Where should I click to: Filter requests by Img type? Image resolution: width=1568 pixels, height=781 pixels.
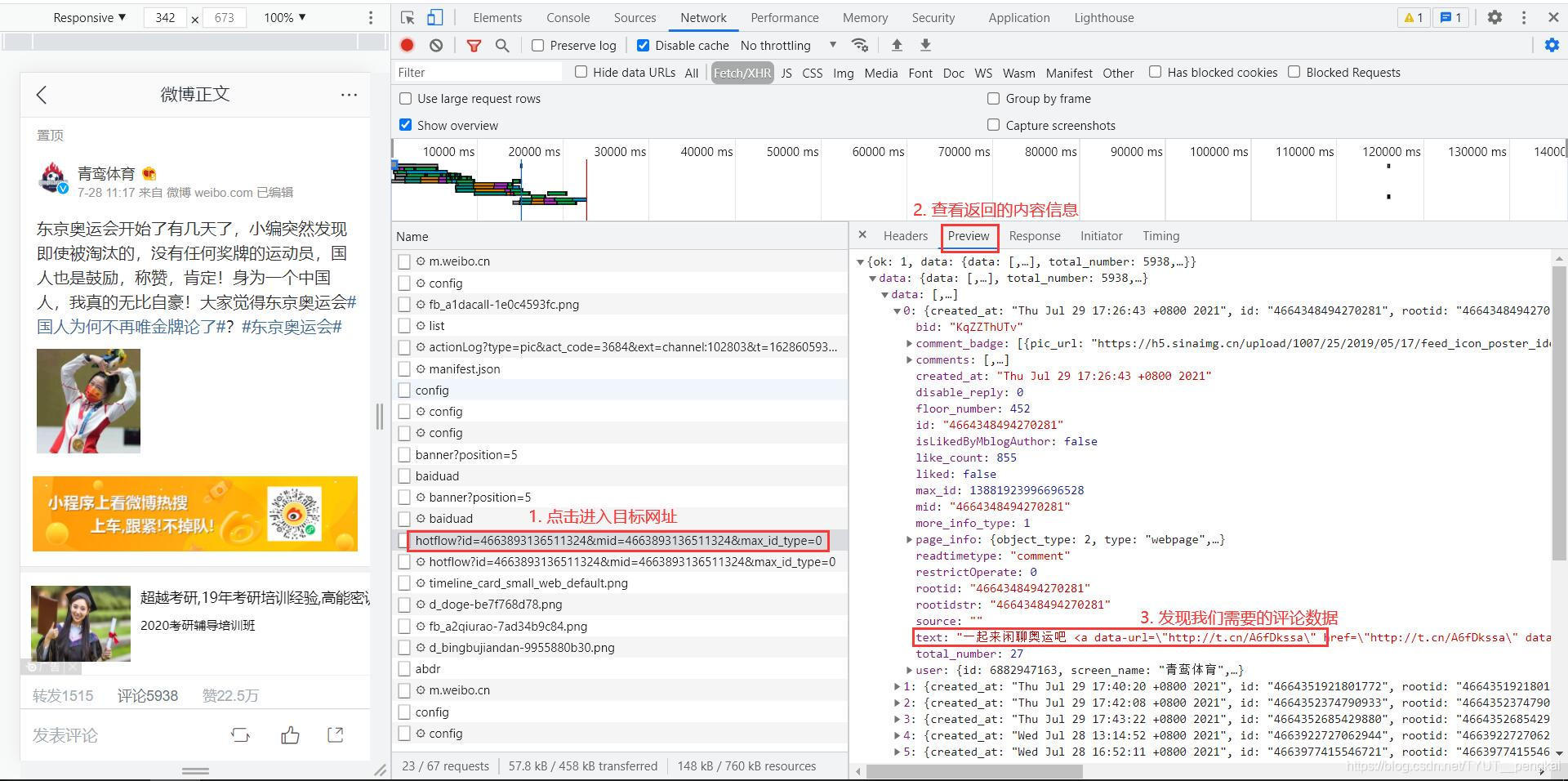843,73
